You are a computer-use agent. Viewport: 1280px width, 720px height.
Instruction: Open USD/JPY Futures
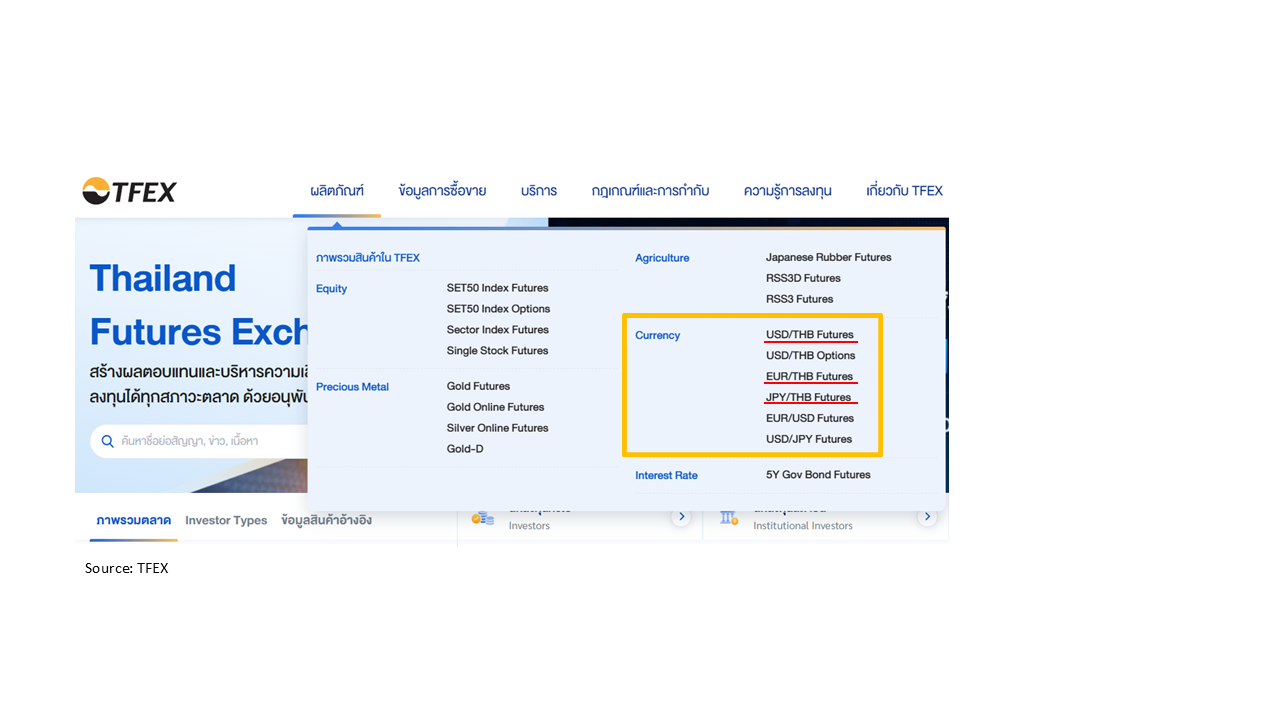[809, 440]
